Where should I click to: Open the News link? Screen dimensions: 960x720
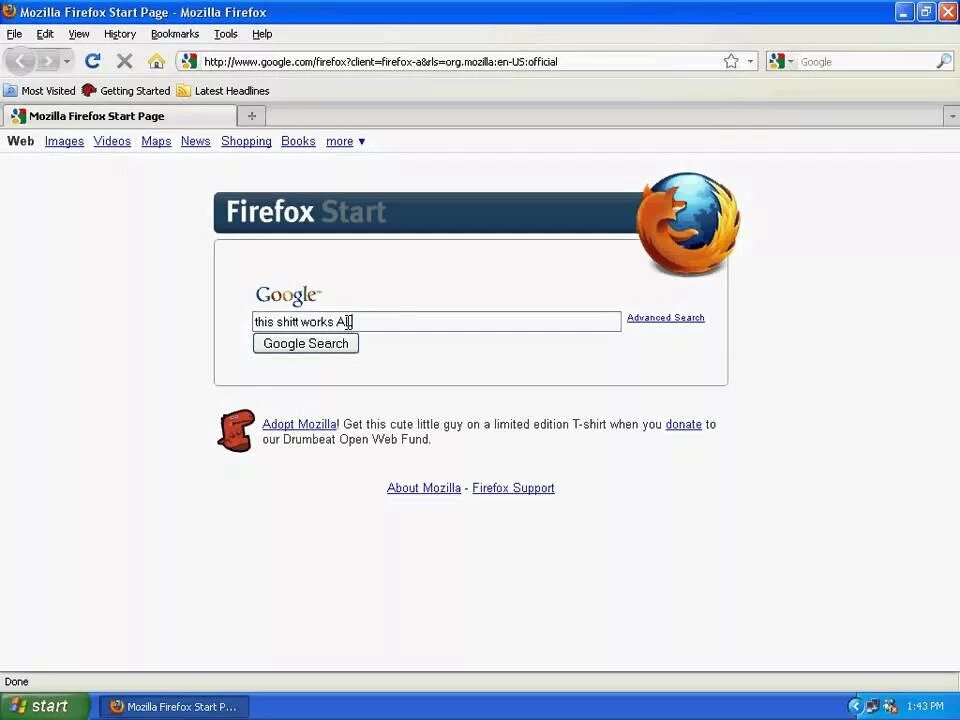point(195,141)
